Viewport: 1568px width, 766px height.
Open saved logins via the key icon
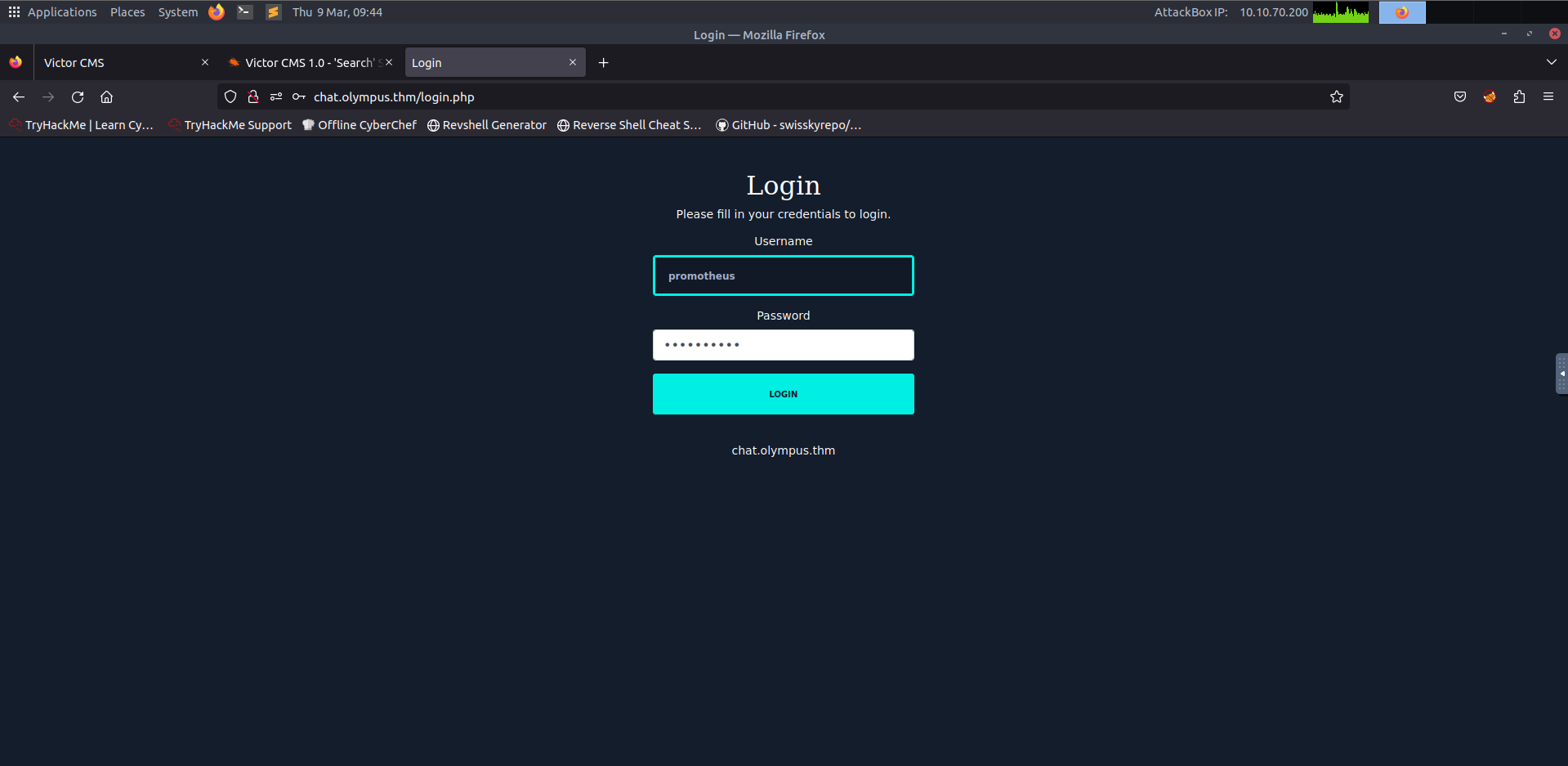pos(298,96)
